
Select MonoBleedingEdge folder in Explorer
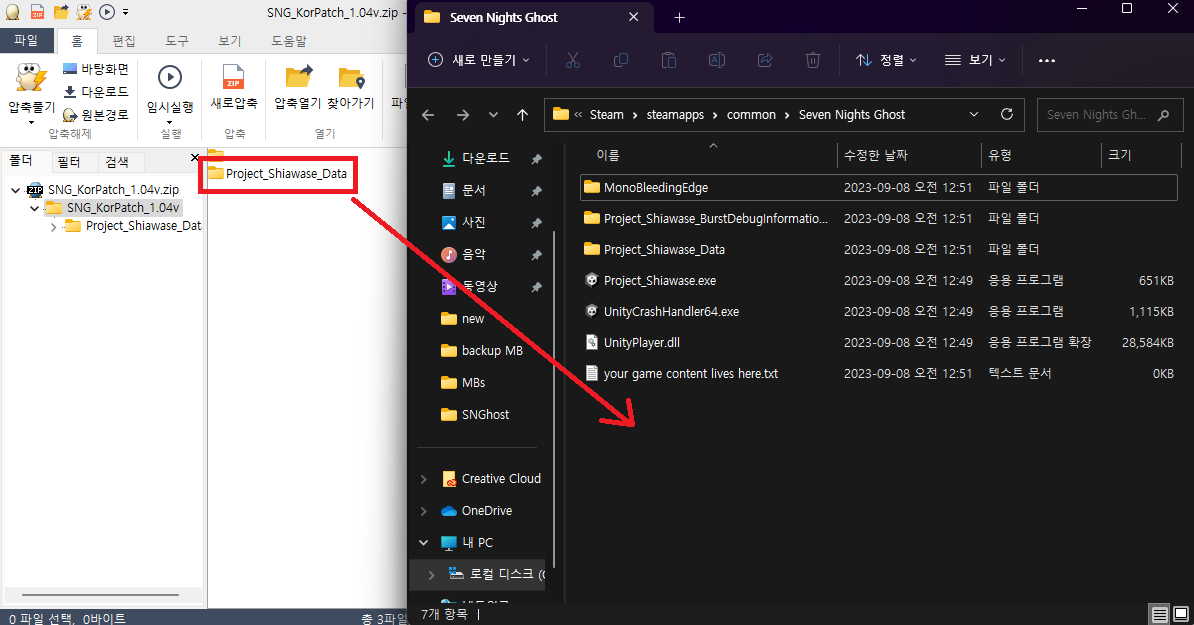click(x=879, y=187)
